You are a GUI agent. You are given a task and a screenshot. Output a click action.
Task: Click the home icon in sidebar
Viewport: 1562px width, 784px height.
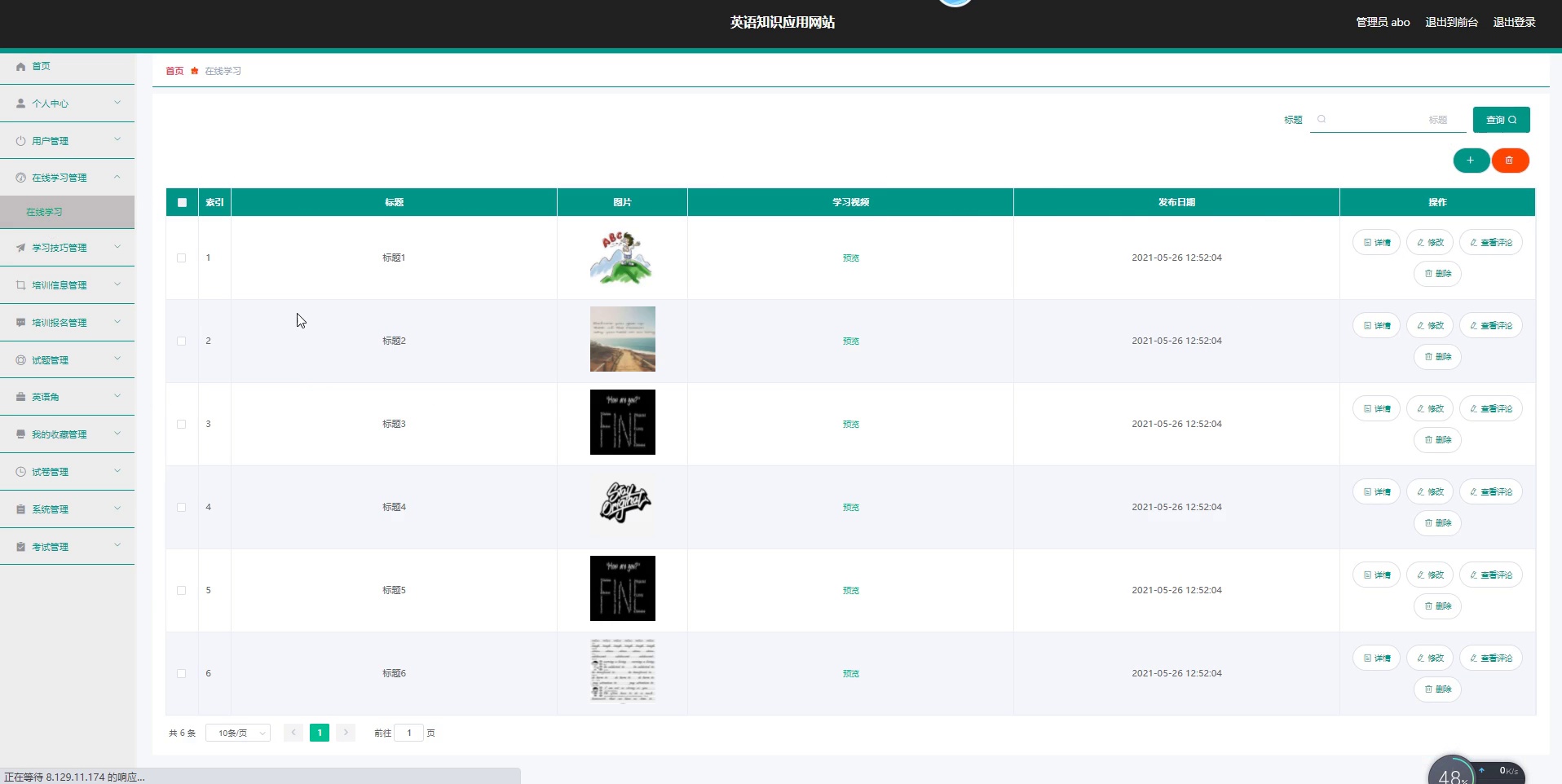pyautogui.click(x=20, y=67)
